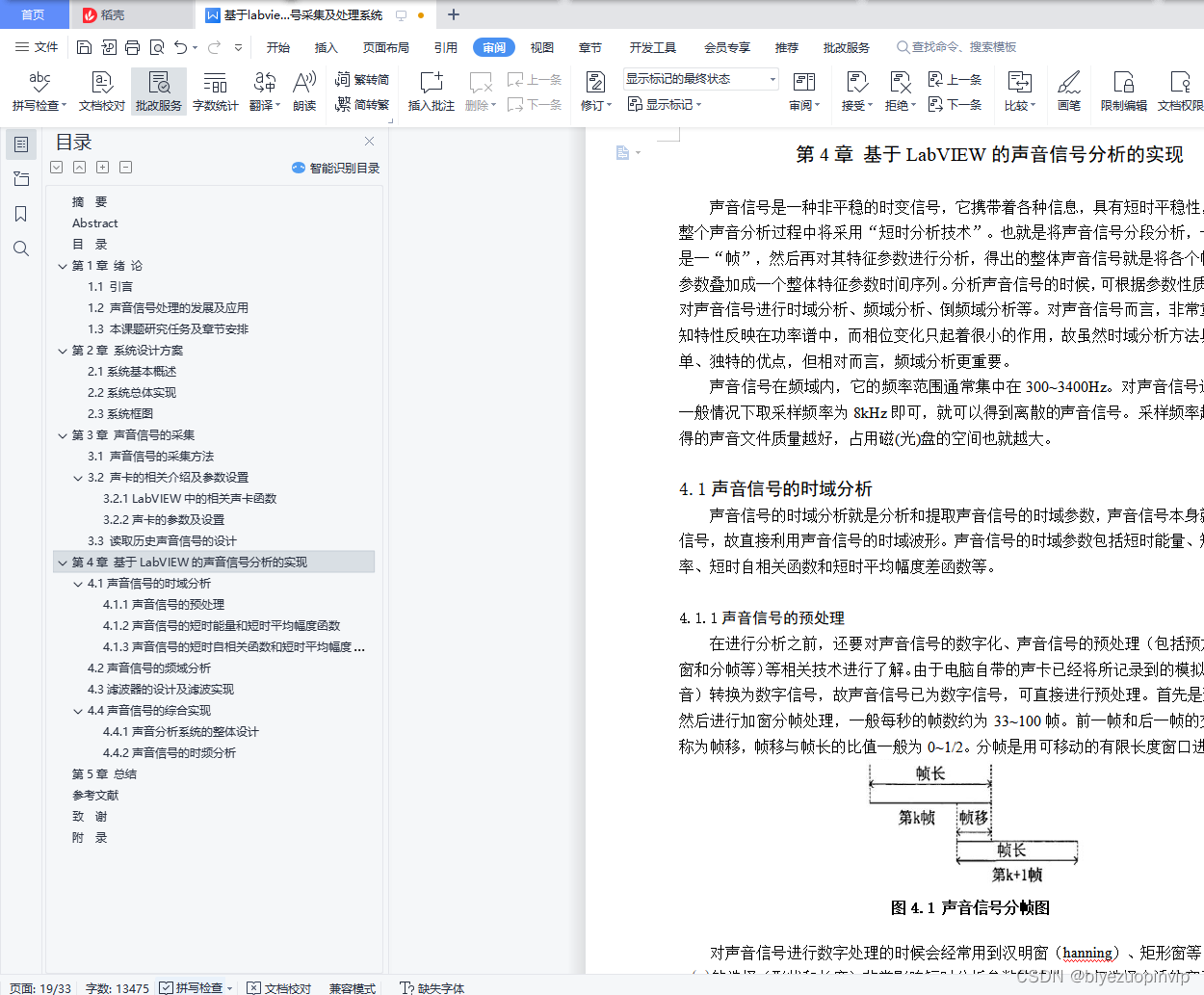
Task: Click 页面: 19/33 page indicator
Action: 40,987
